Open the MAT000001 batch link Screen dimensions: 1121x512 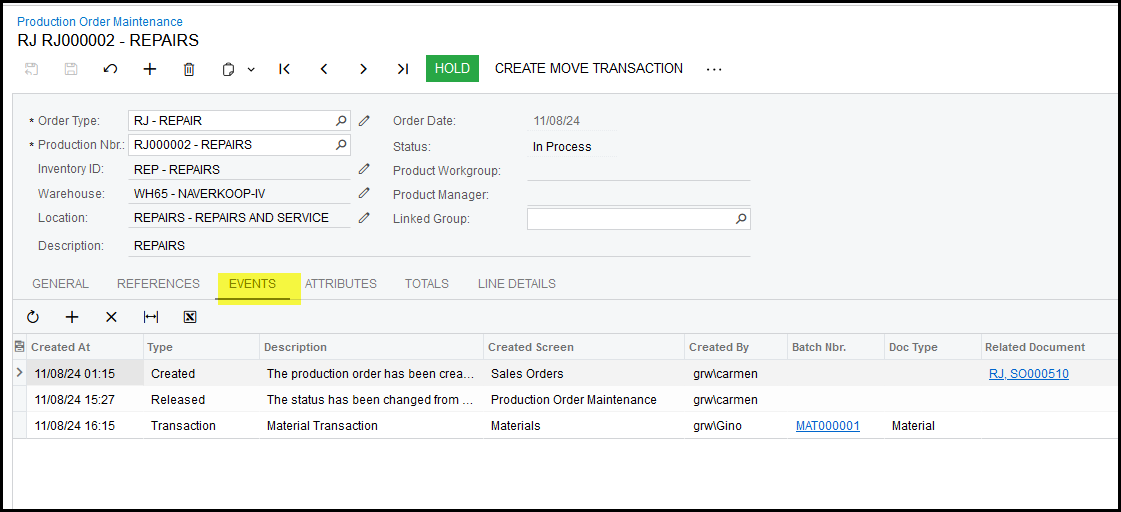point(827,426)
